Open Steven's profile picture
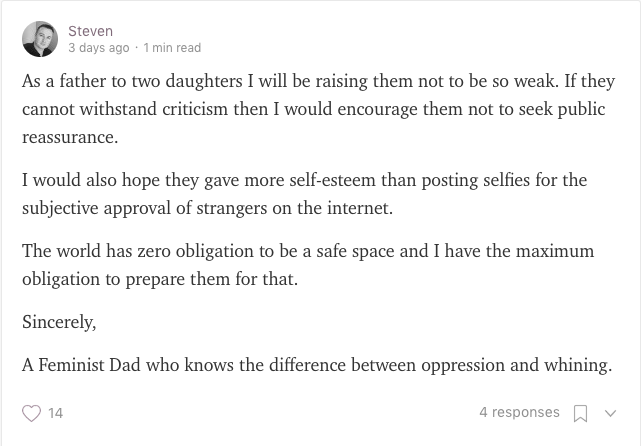Viewport: 641px width, 446px height. pyautogui.click(x=40, y=39)
